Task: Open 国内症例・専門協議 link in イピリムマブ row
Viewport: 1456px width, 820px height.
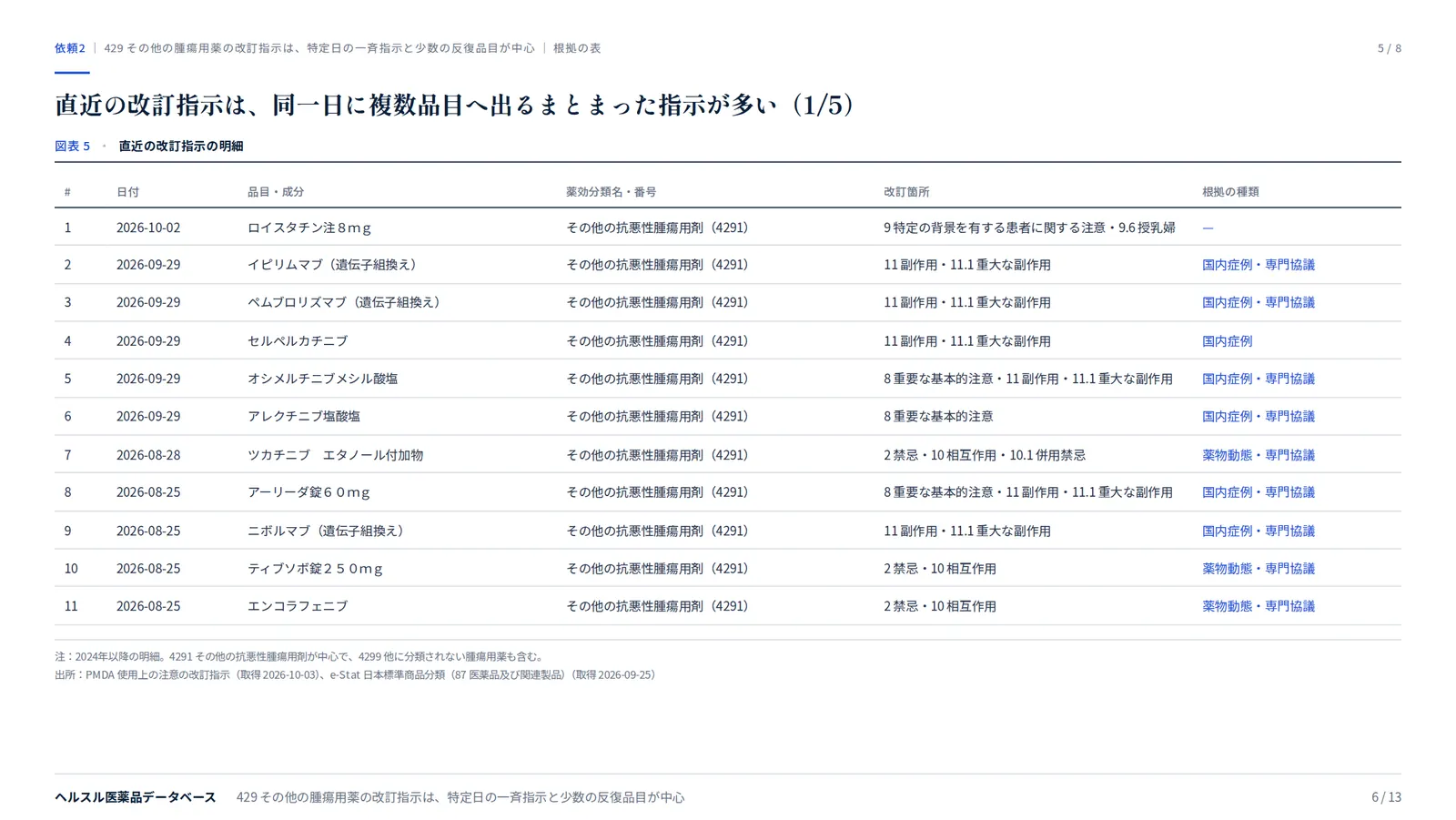Action: coord(1259,265)
